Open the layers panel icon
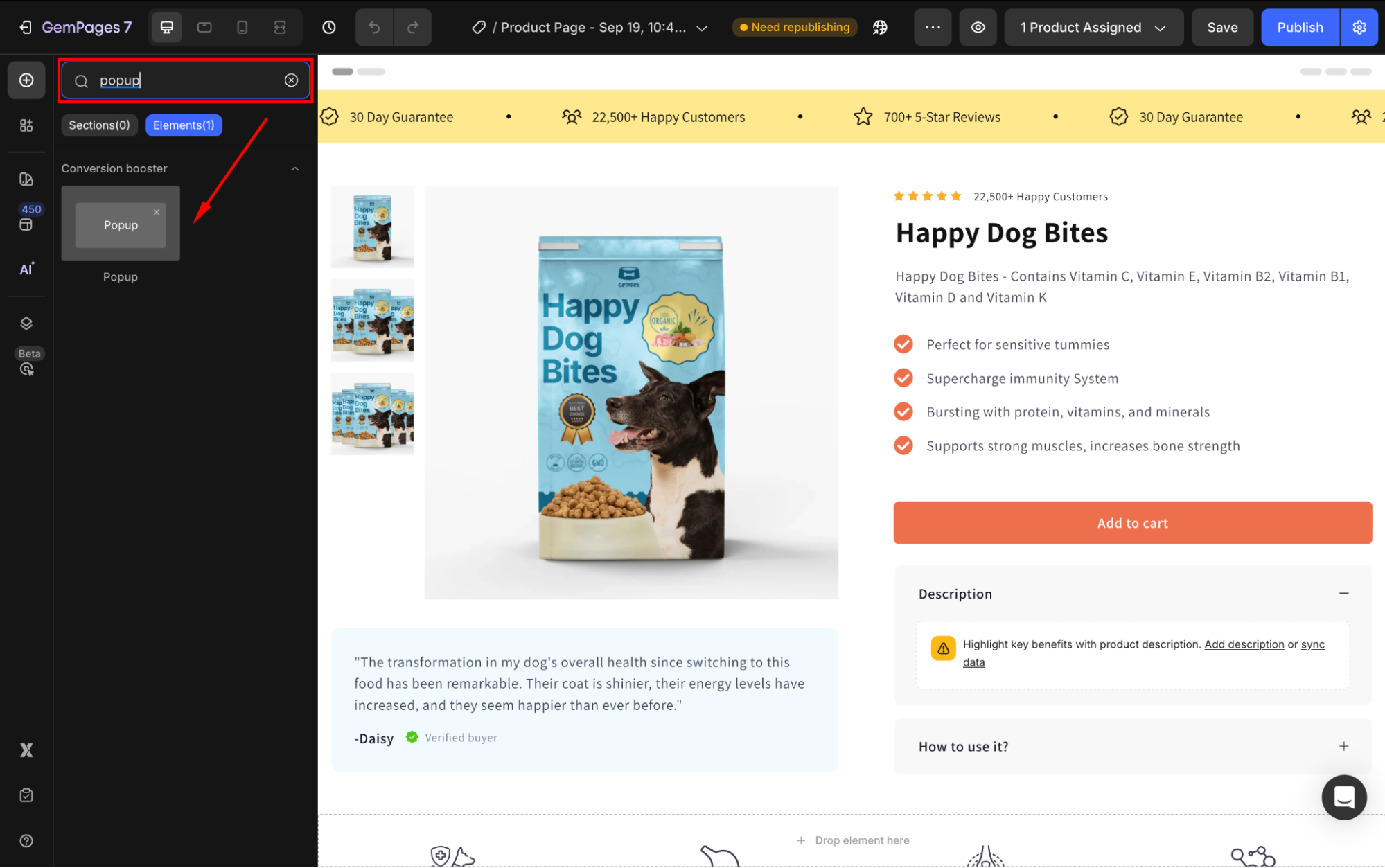This screenshot has width=1385, height=868. (x=26, y=324)
